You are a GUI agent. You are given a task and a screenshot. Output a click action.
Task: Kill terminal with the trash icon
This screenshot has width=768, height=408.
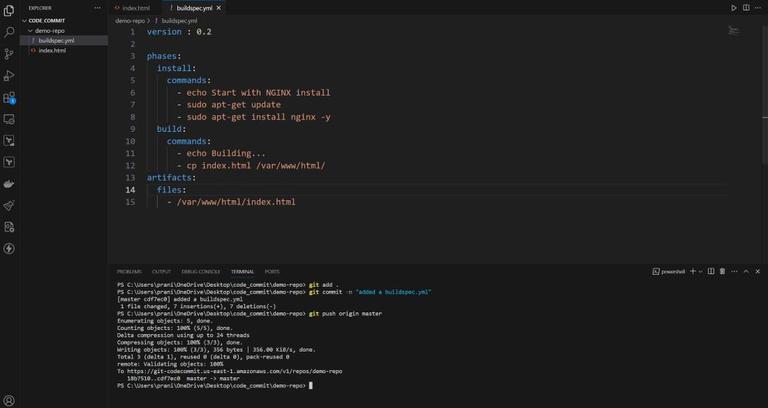(722, 271)
